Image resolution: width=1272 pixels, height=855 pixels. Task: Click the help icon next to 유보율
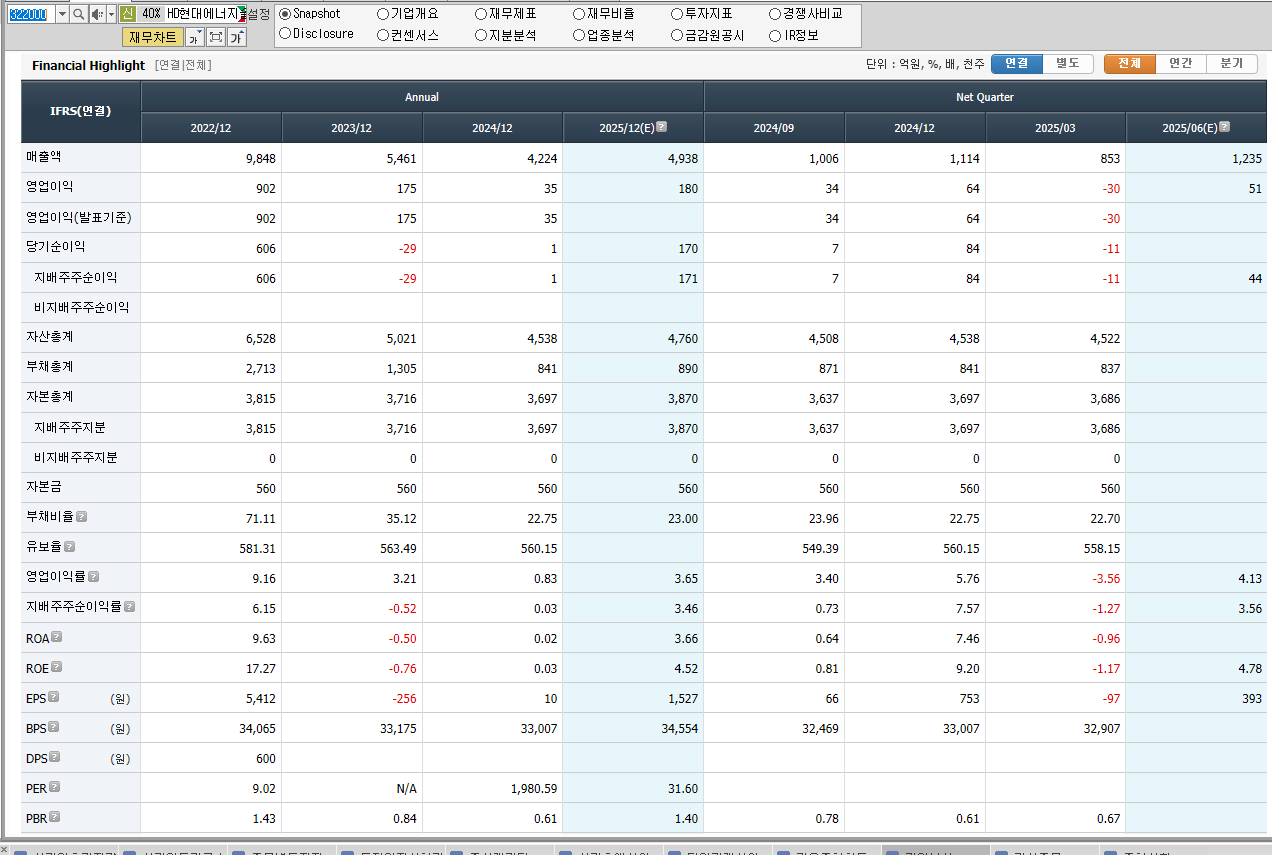pos(70,547)
